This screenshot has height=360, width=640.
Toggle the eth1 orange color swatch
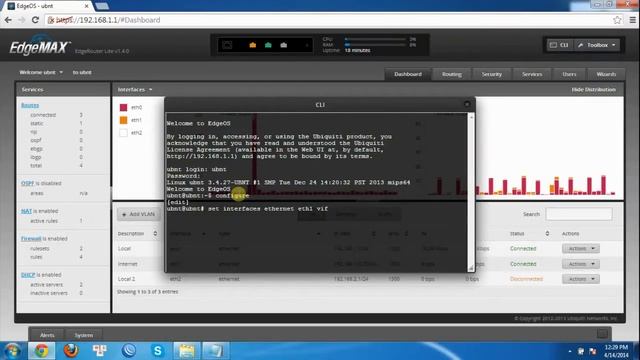click(123, 120)
